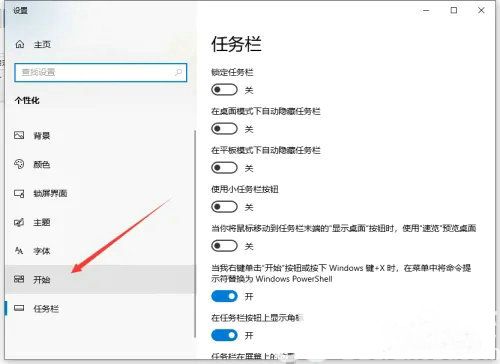The width and height of the screenshot is (500, 364).
Task: Focus the 查找设置 search box
Action: click(101, 72)
